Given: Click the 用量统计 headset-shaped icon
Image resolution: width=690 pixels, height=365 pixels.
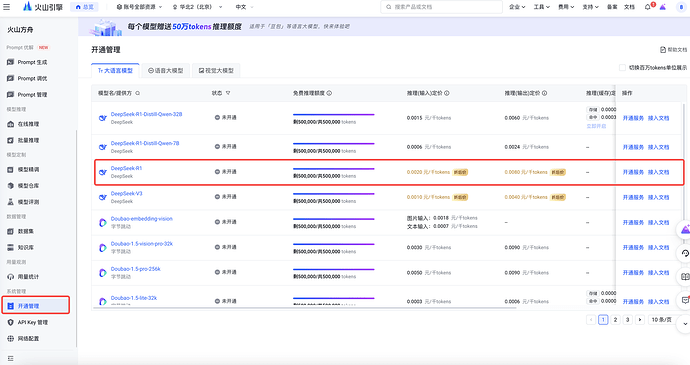Looking at the screenshot, I should point(11,277).
